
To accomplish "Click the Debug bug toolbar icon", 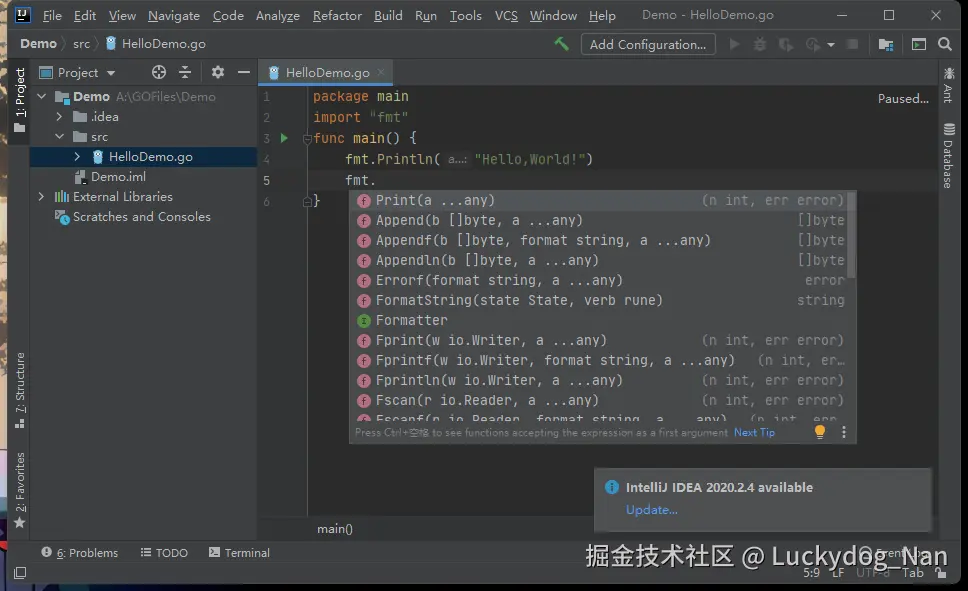I will (760, 44).
